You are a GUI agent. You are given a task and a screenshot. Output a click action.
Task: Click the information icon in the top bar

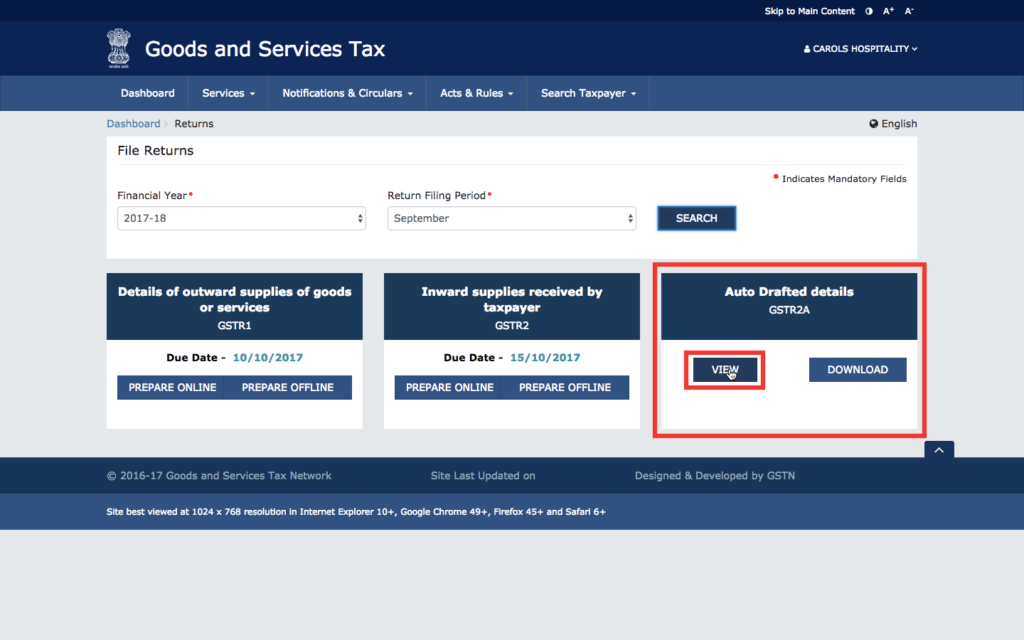pos(871,11)
